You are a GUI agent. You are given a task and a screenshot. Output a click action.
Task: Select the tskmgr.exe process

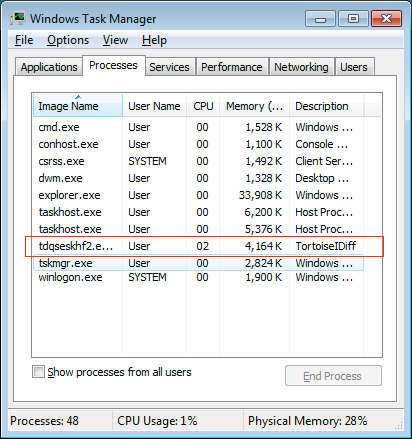(x=198, y=263)
